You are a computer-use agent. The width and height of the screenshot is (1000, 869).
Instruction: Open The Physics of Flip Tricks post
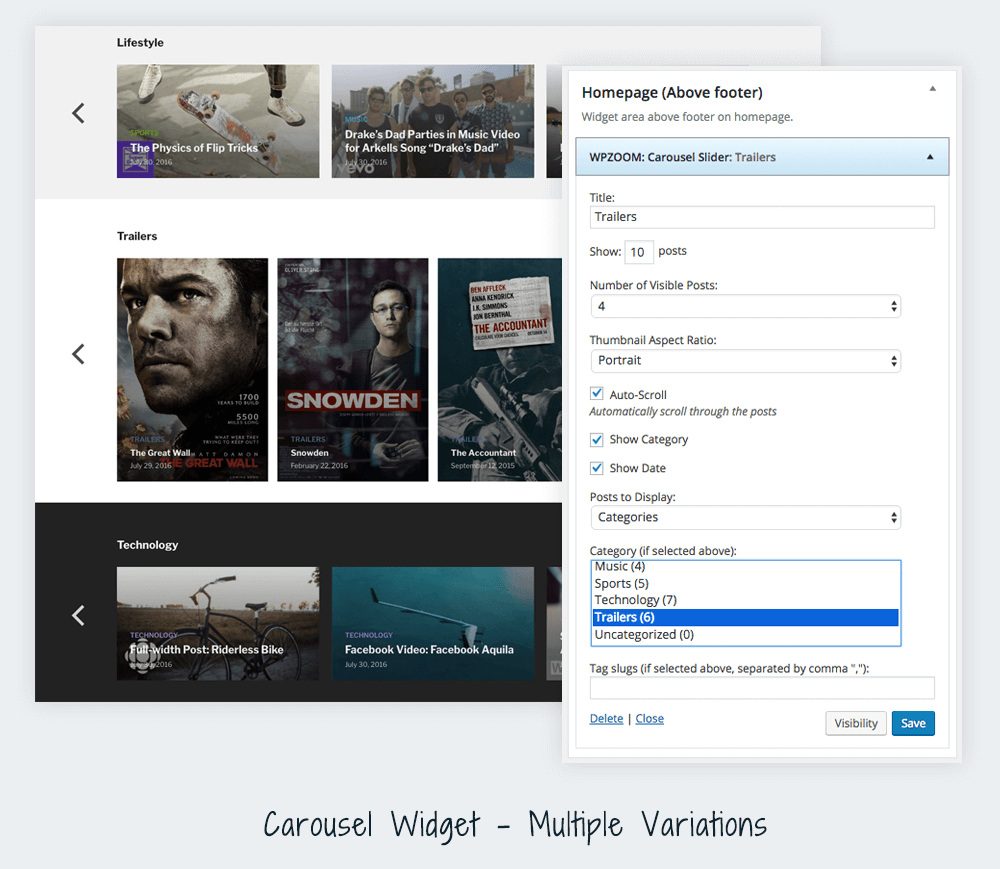(x=218, y=121)
